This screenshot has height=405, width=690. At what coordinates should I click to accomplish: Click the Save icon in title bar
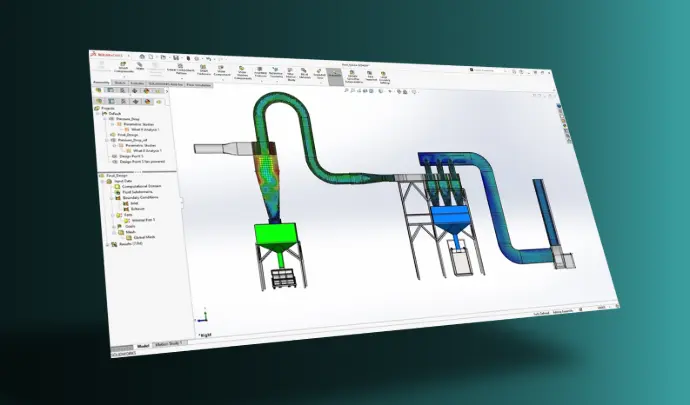pyautogui.click(x=176, y=58)
